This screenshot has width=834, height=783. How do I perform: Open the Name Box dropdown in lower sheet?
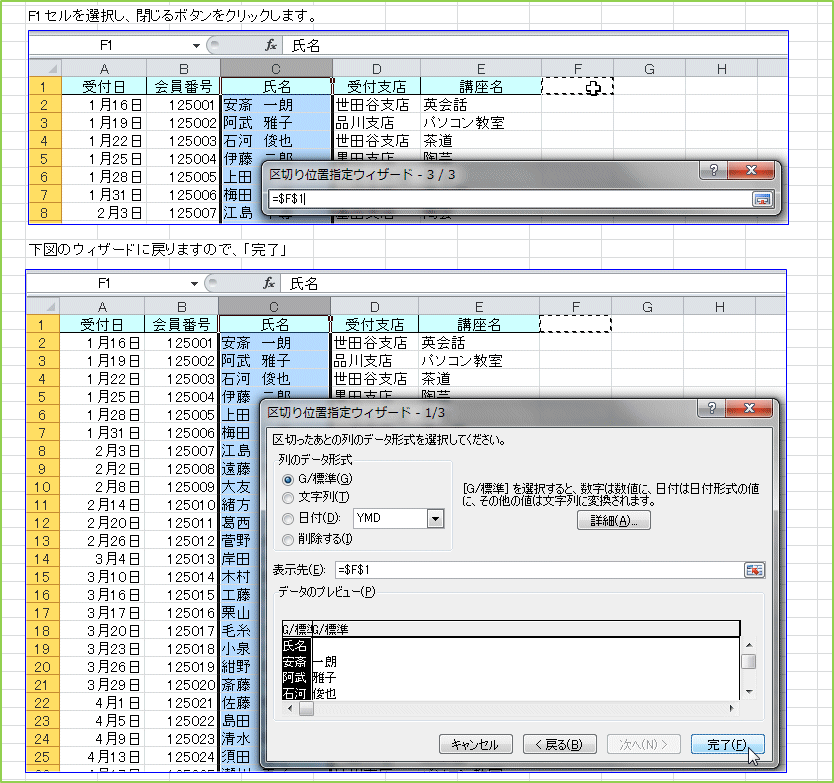coord(194,284)
